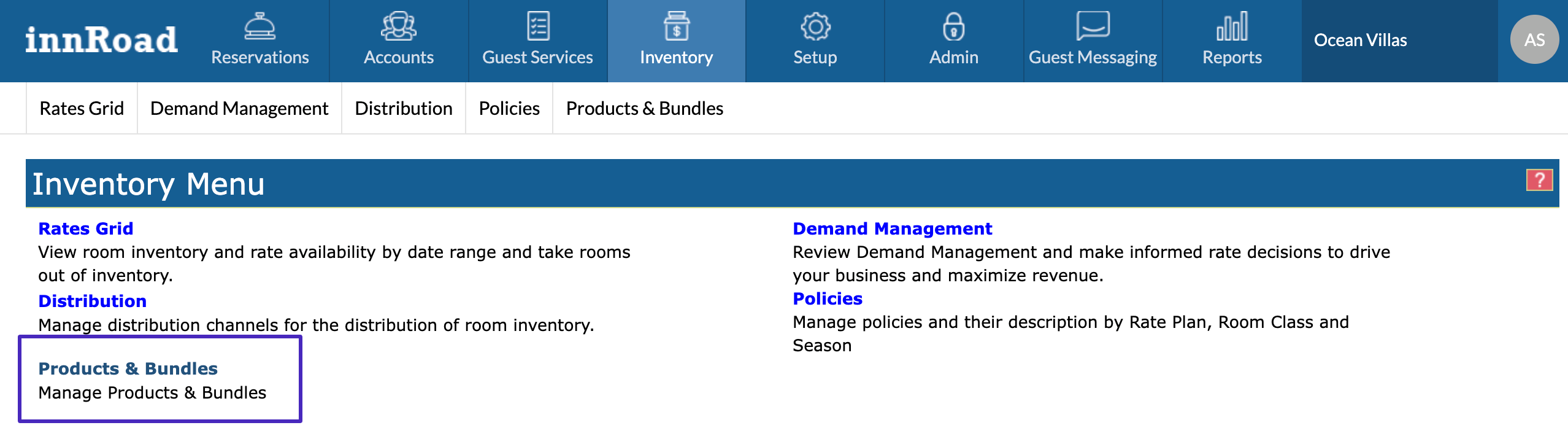Click 'View room inventory' description text
Image resolution: width=1568 pixels, height=436 pixels.
click(x=334, y=264)
